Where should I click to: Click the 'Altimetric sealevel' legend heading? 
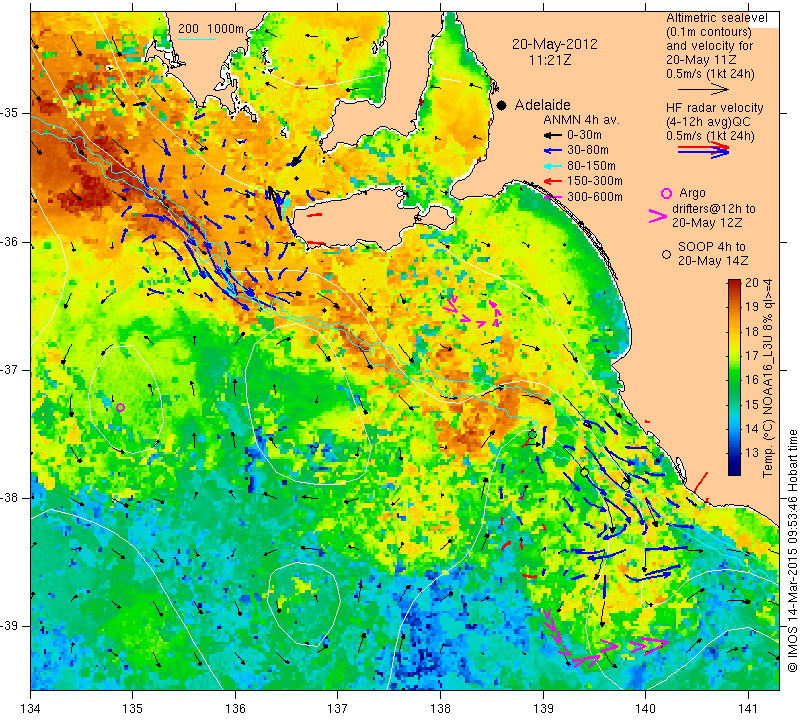click(x=717, y=18)
